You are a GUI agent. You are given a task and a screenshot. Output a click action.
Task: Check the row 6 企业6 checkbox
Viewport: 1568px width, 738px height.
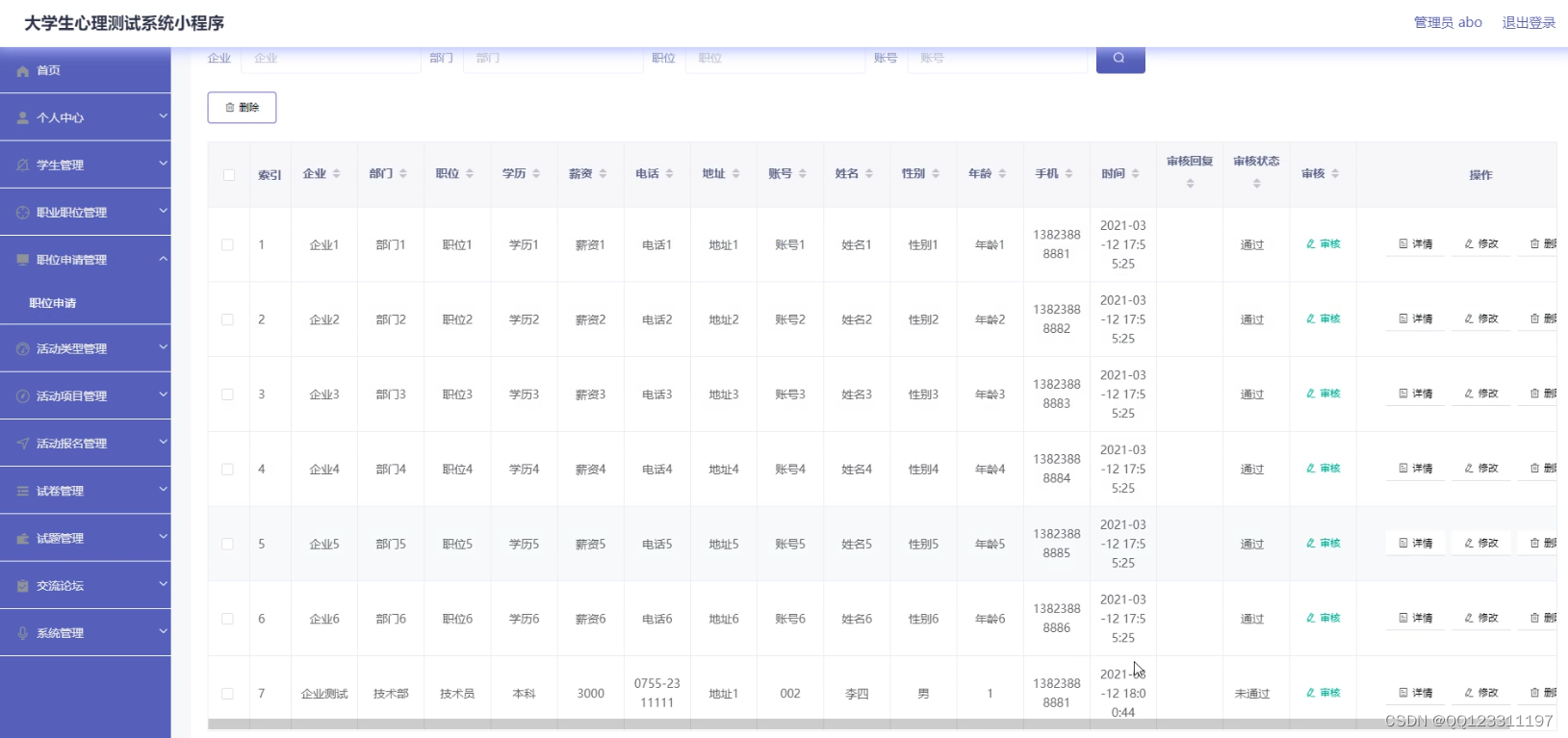[228, 620]
